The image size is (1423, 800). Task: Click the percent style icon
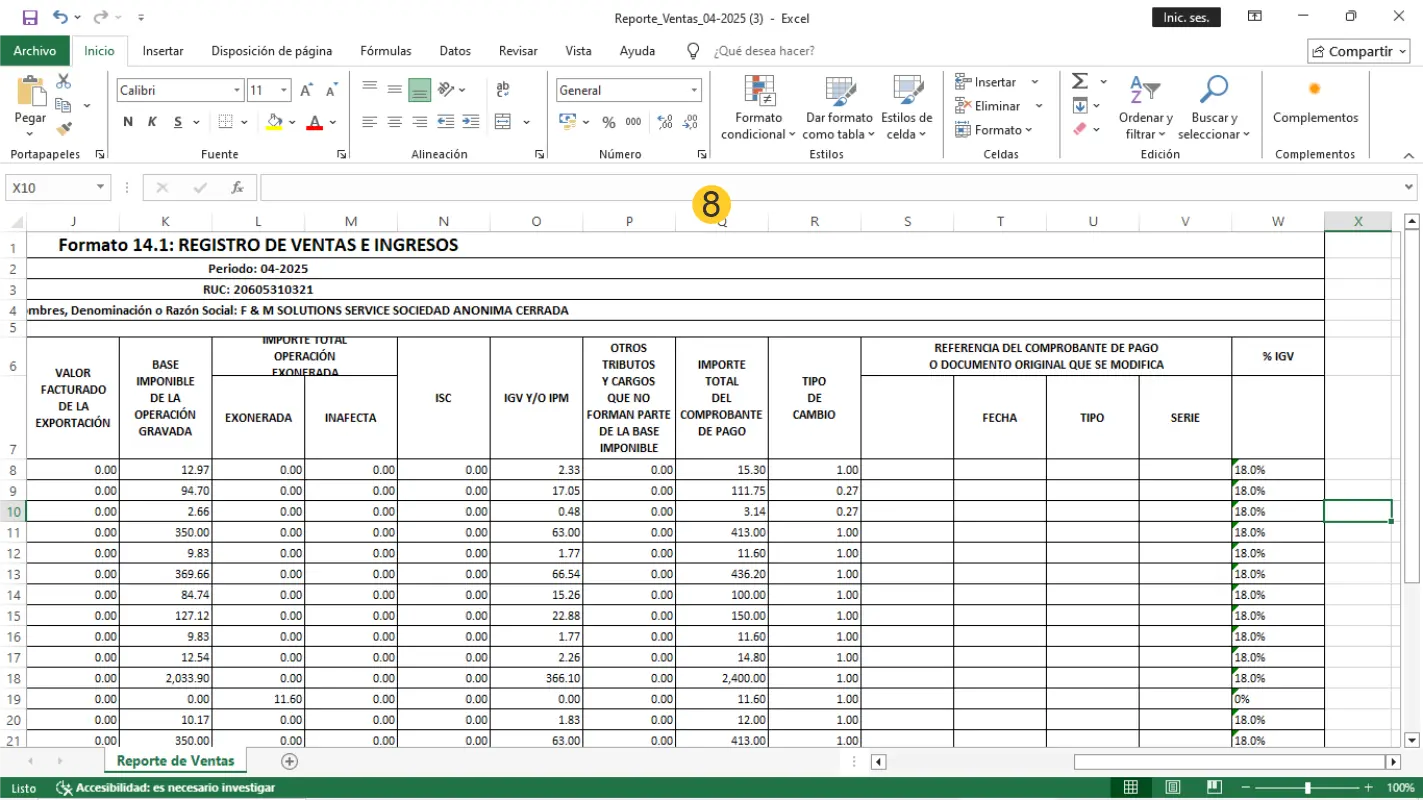pyautogui.click(x=609, y=122)
